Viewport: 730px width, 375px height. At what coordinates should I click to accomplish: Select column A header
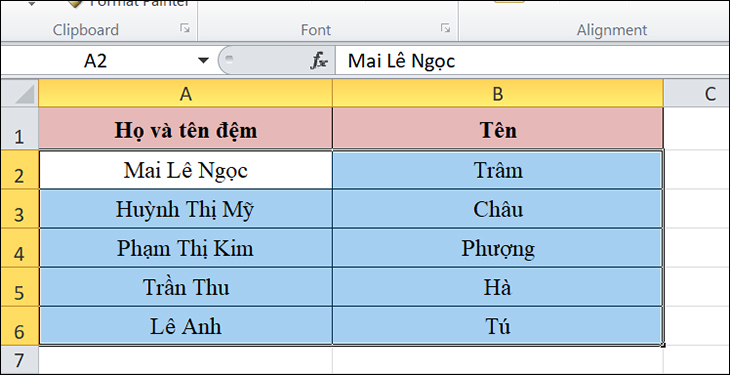(186, 94)
